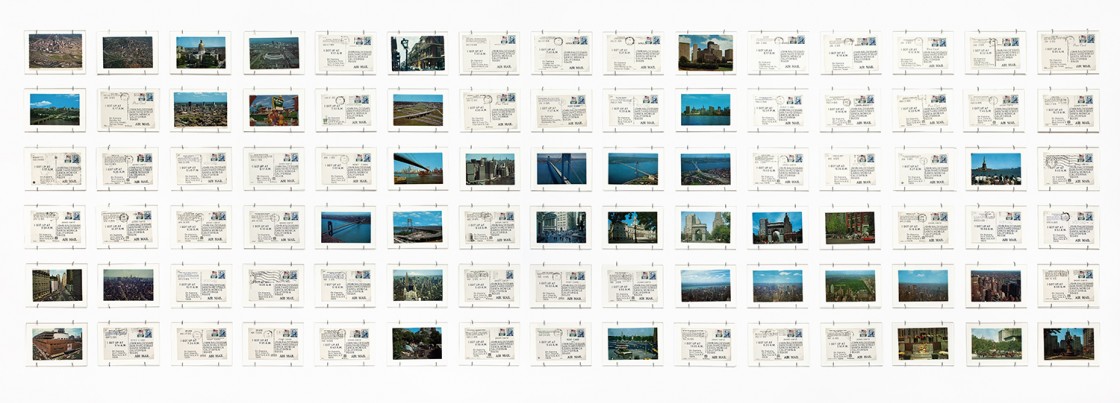The height and width of the screenshot is (403, 1120).
Task: Open the cathedral spires among skyscrapers postcard
Action: click(418, 286)
